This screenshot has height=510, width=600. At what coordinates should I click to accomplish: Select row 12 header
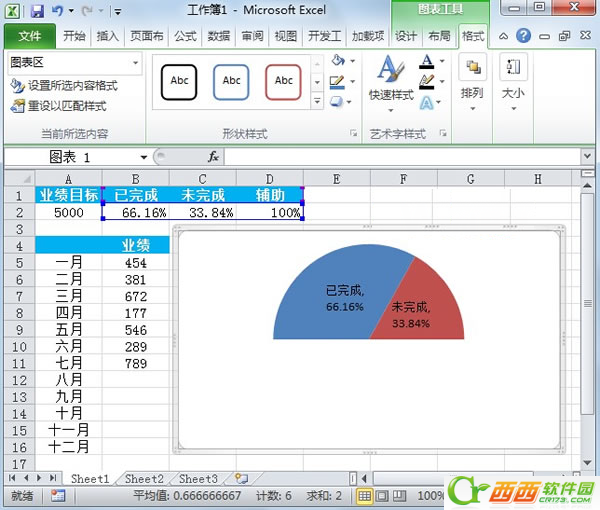click(19, 380)
